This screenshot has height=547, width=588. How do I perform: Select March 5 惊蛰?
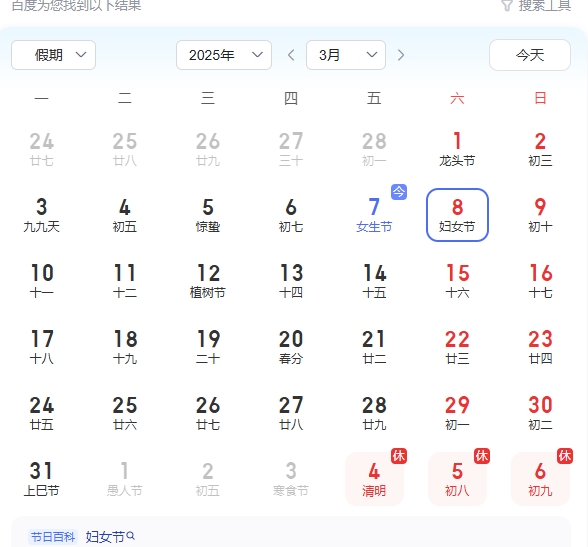[208, 215]
